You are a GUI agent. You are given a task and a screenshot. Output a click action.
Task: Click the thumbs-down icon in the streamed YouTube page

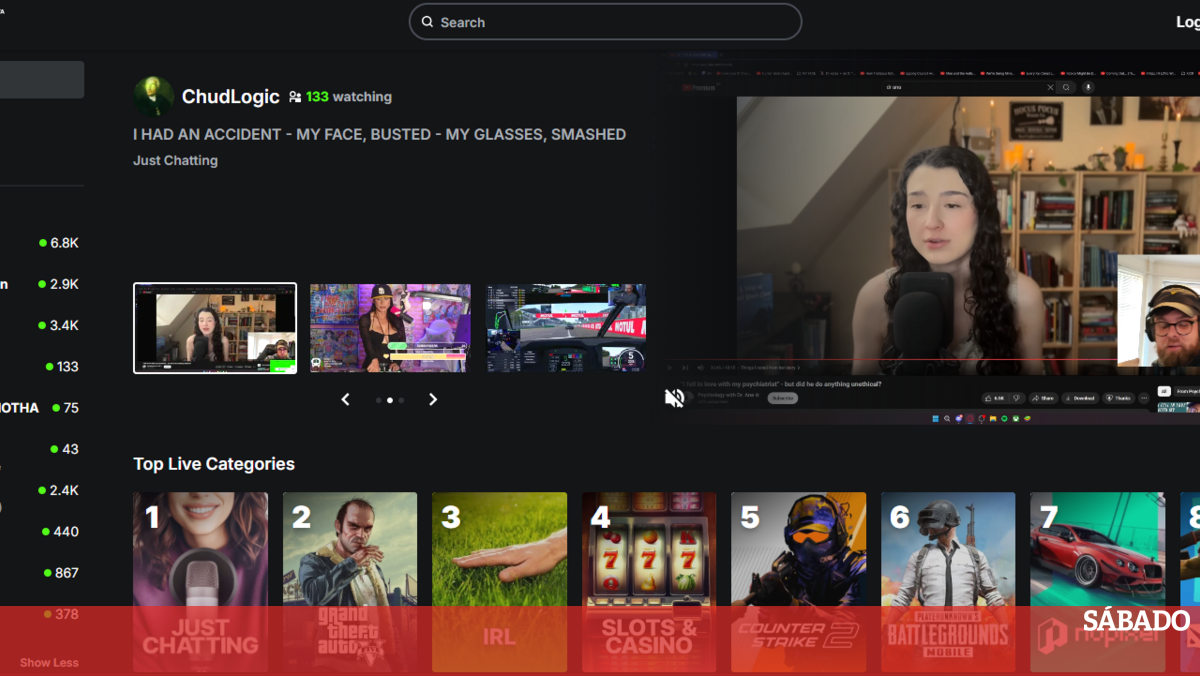pyautogui.click(x=1017, y=398)
